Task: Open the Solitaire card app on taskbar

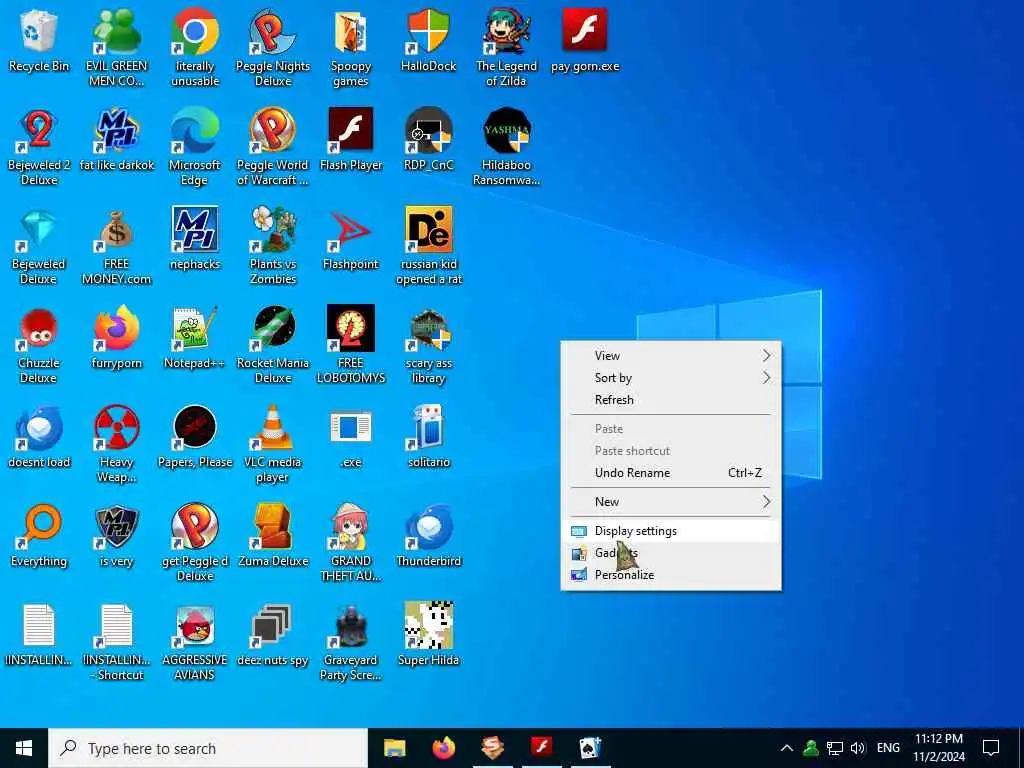Action: click(590, 748)
